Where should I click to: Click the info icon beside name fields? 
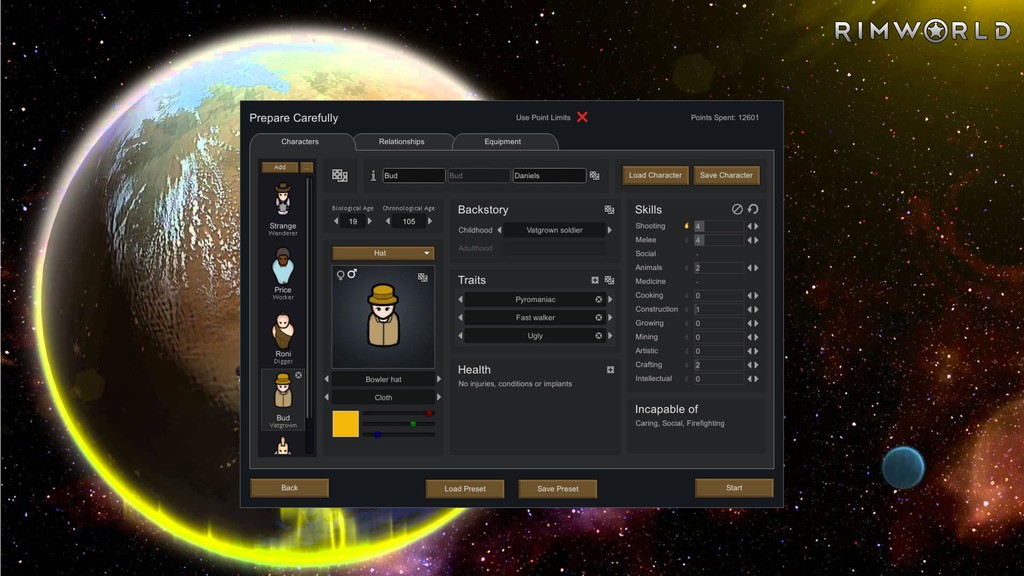click(373, 175)
